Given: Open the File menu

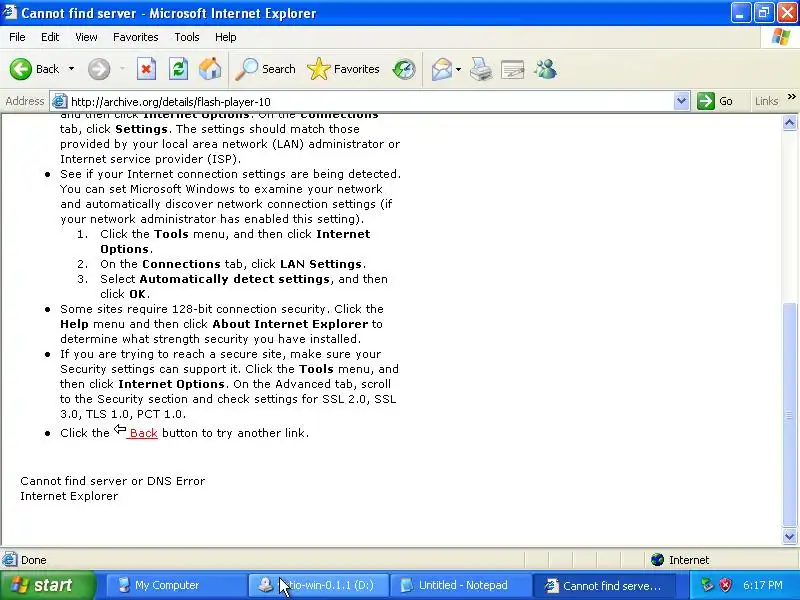Looking at the screenshot, I should coord(17,37).
